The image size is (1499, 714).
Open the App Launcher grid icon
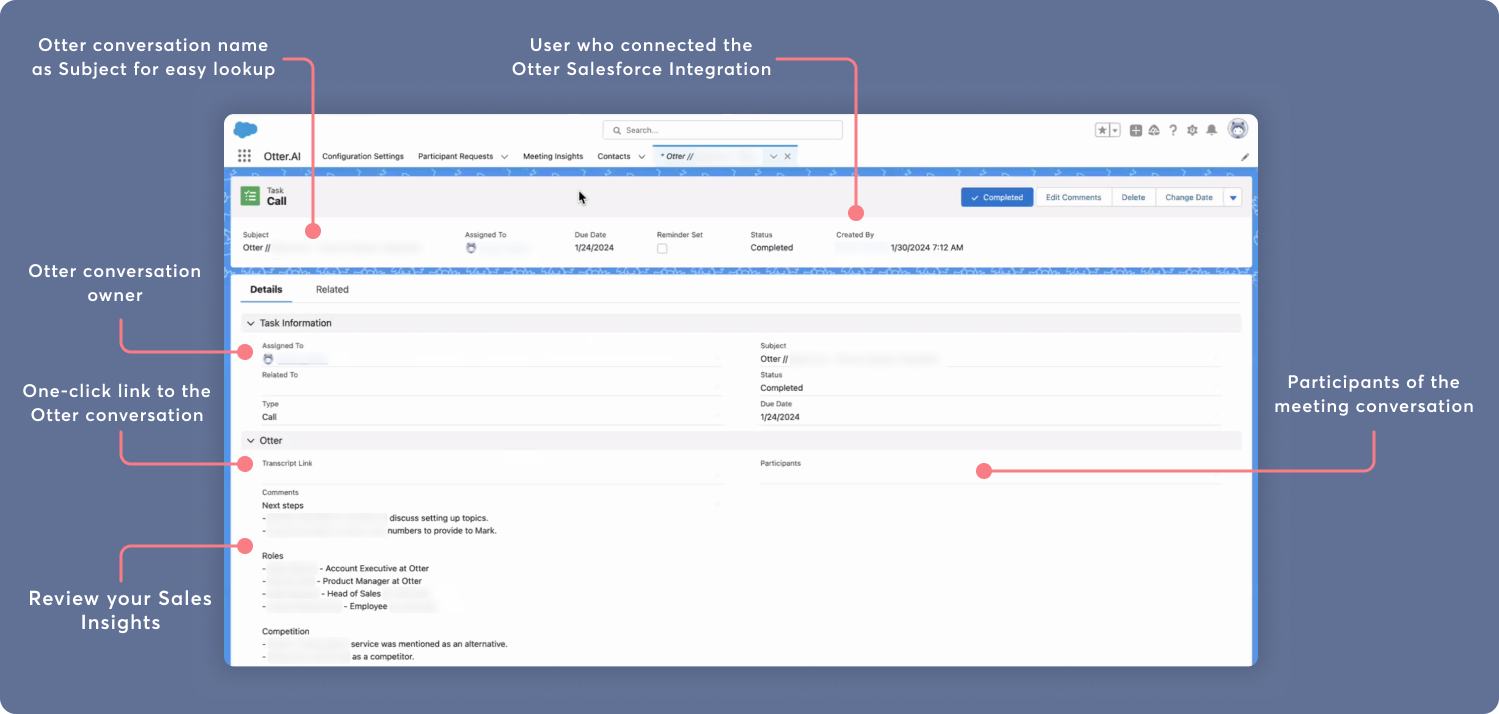click(244, 156)
